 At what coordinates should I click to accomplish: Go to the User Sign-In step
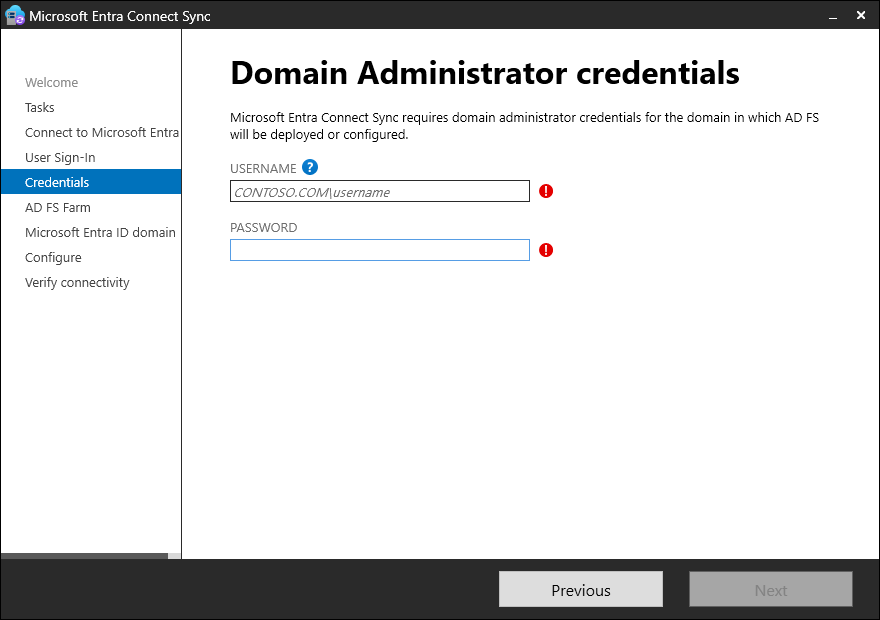(x=60, y=158)
